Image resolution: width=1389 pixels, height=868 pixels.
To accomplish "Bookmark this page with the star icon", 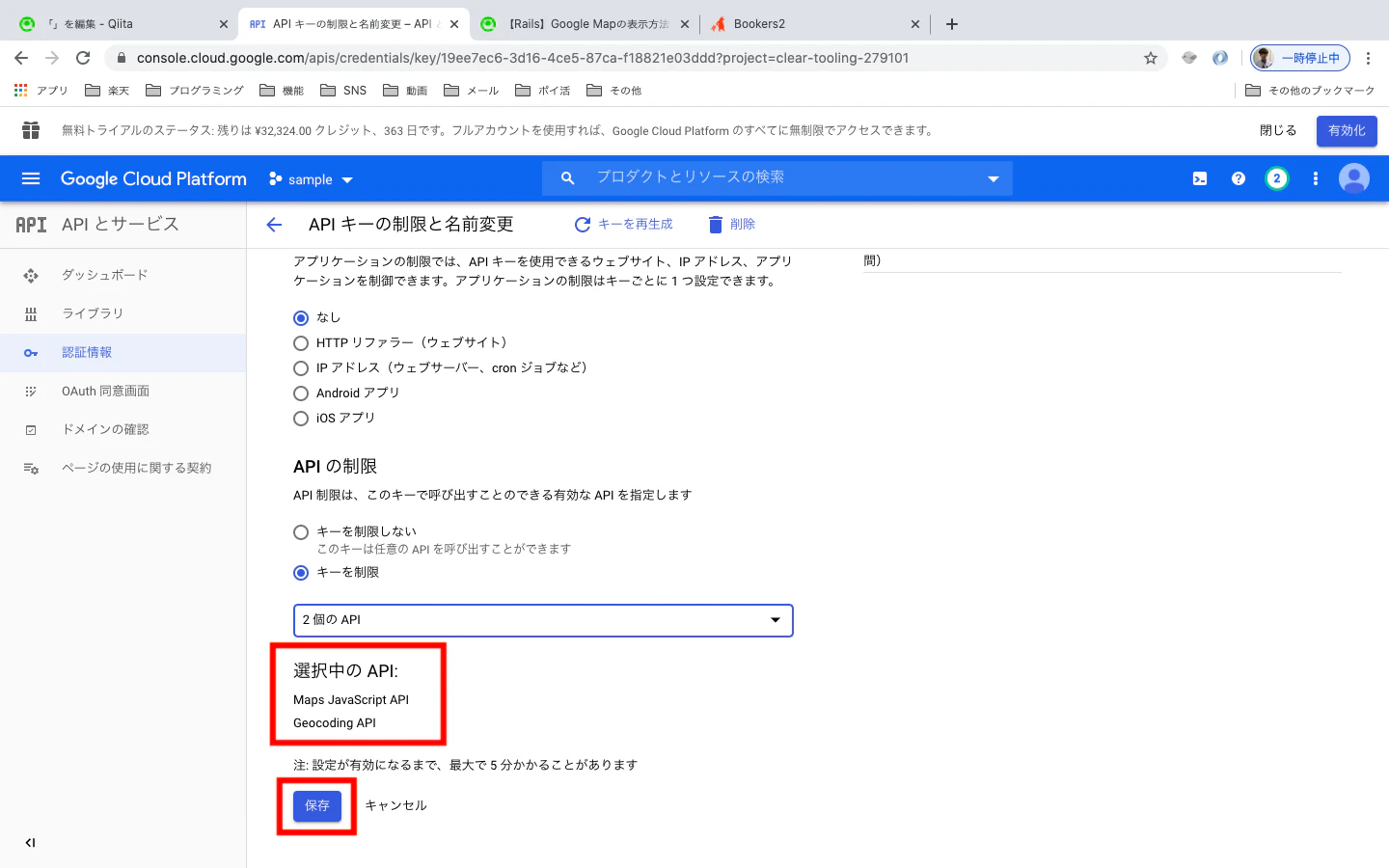I will [1151, 58].
